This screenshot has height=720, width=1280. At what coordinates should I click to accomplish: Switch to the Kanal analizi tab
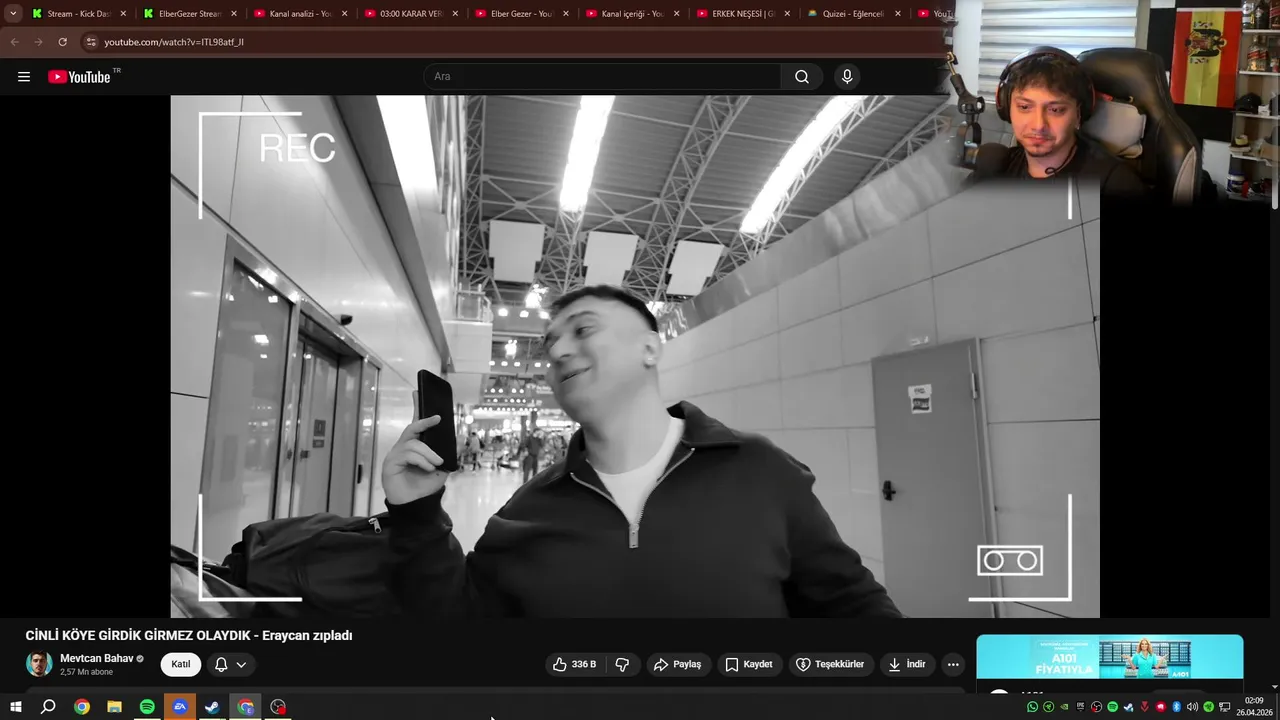300,14
